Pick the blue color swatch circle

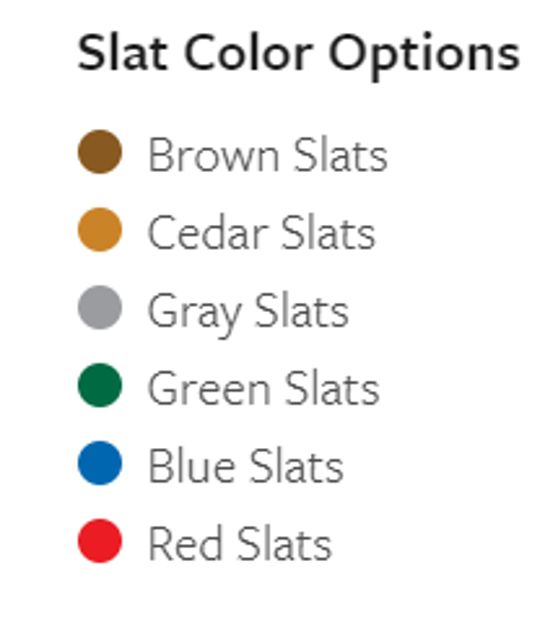click(x=100, y=463)
